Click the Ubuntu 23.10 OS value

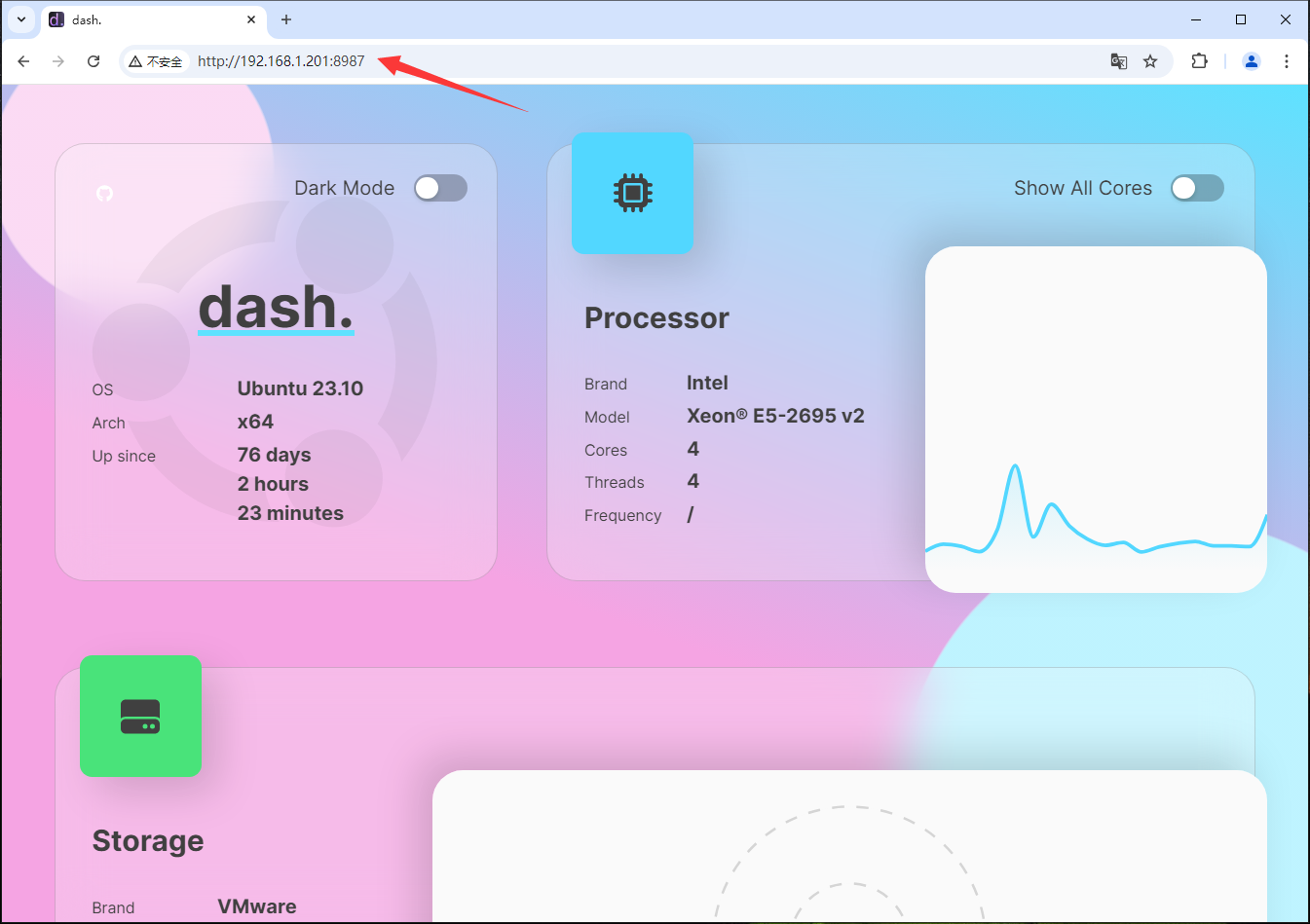300,388
